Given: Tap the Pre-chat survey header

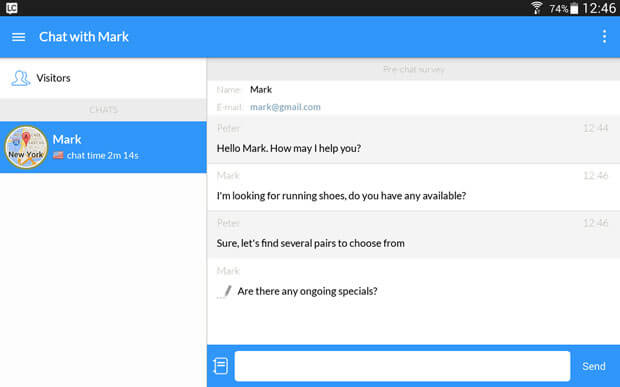Looking at the screenshot, I should click(x=414, y=69).
